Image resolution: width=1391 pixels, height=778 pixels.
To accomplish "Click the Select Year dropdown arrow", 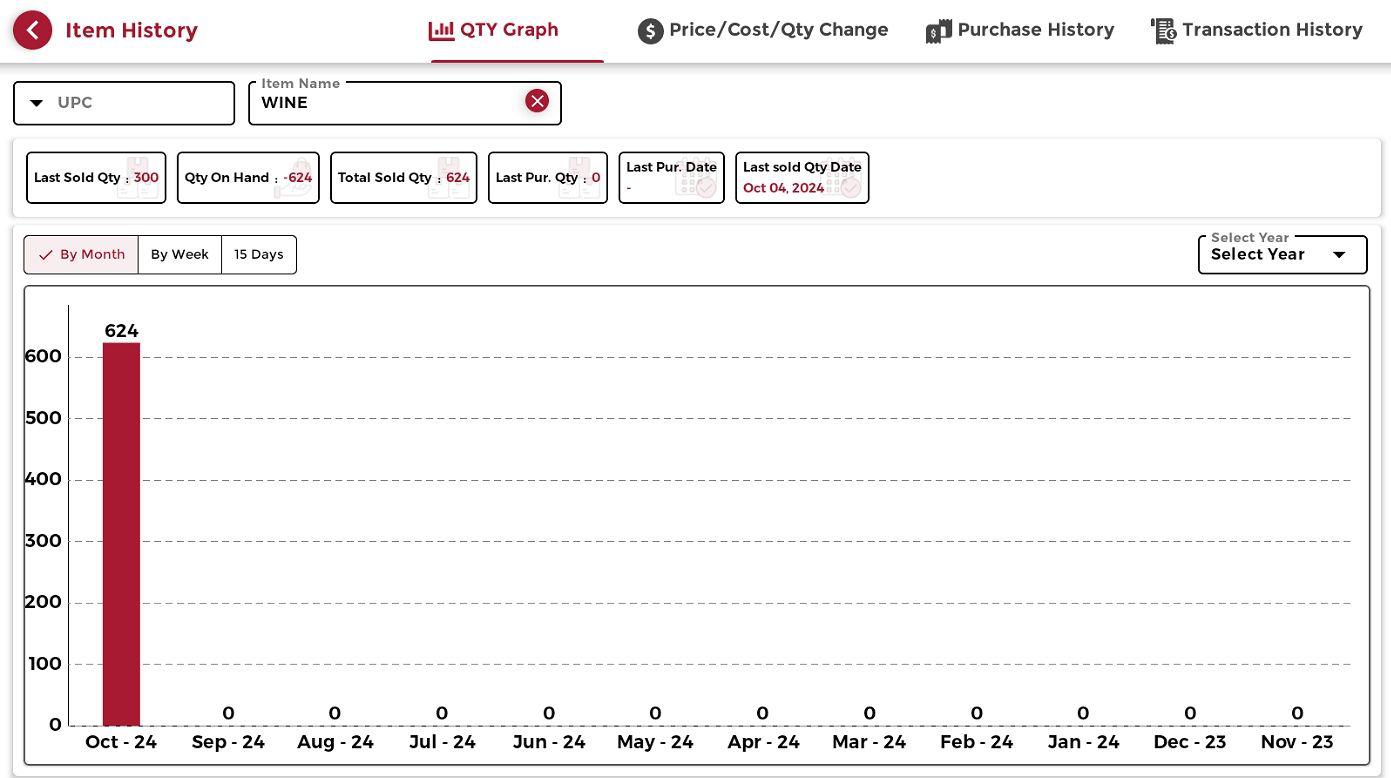I will [1339, 255].
